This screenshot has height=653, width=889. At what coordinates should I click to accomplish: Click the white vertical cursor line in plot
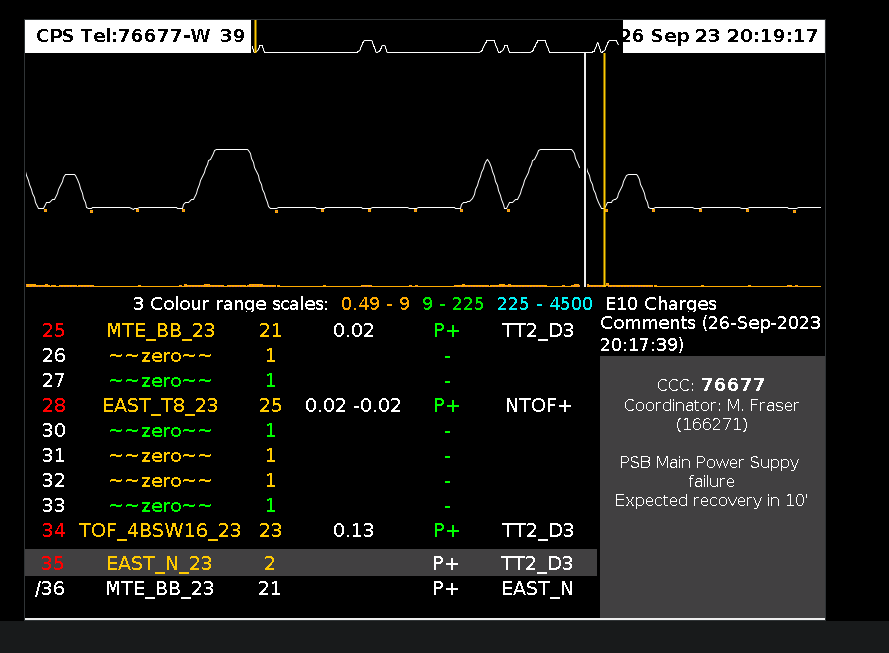[x=585, y=170]
